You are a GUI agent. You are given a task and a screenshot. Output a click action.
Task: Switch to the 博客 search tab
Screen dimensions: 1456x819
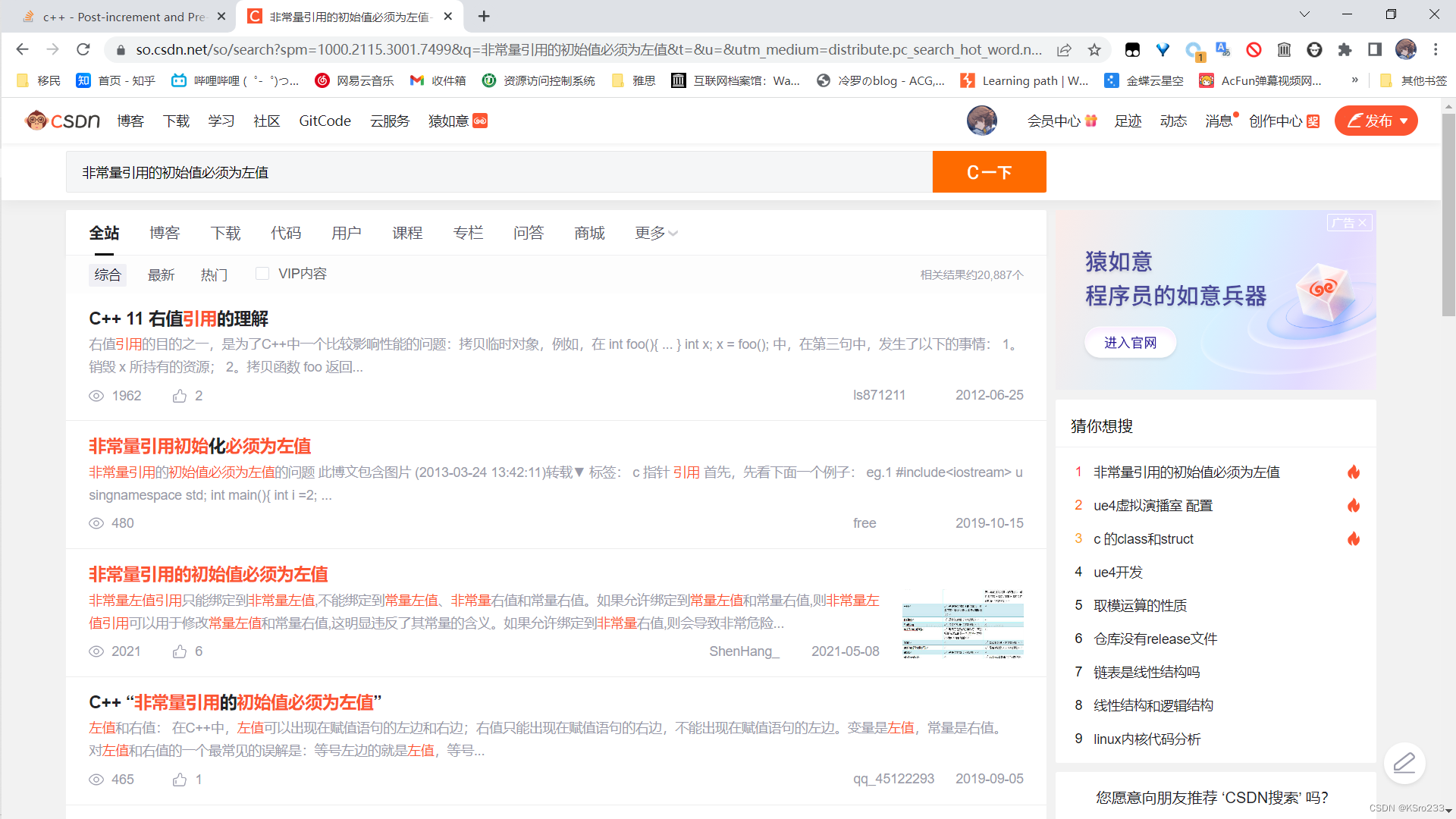point(165,233)
